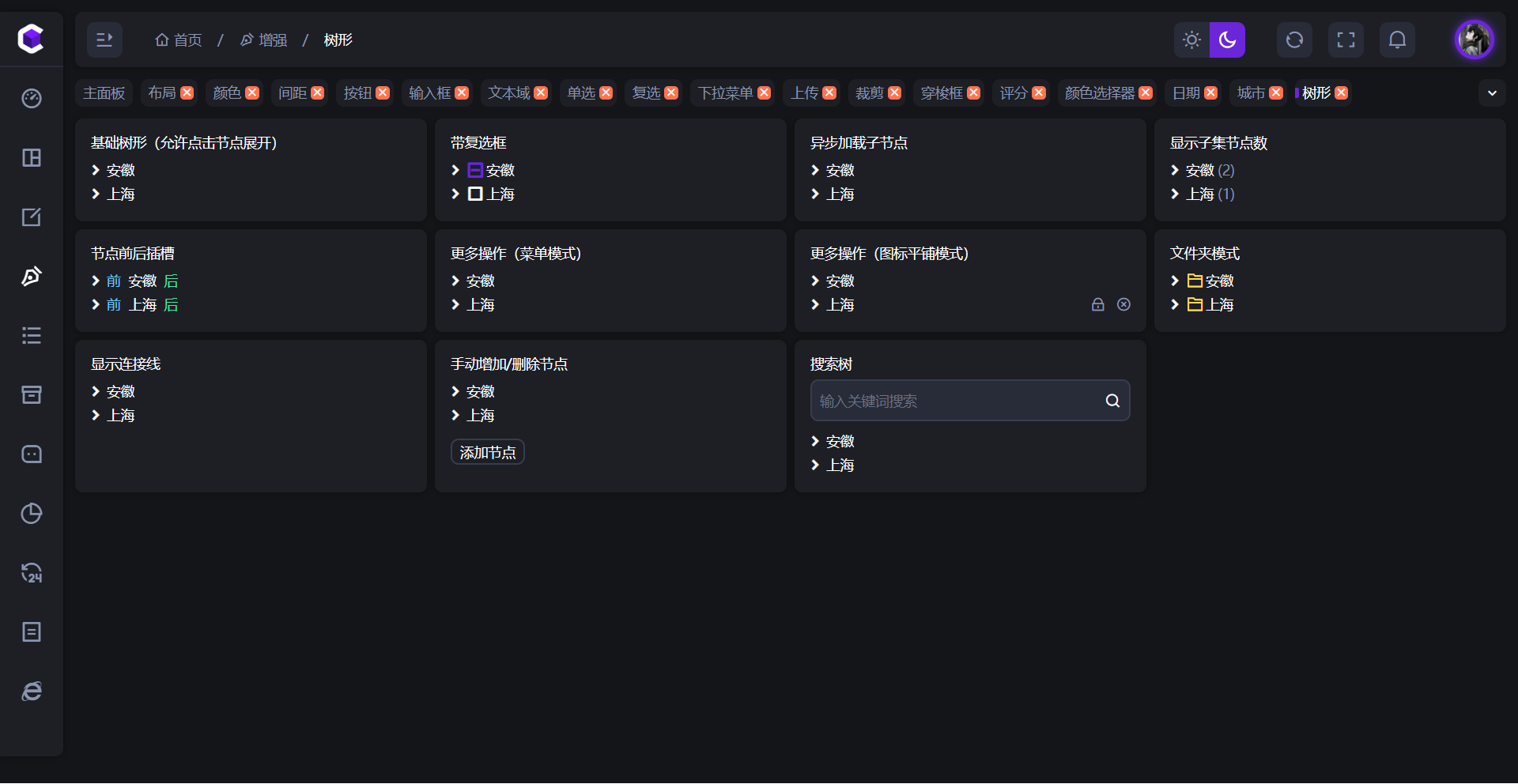Open the 24-hour refresh sidebar icon

coord(32,572)
